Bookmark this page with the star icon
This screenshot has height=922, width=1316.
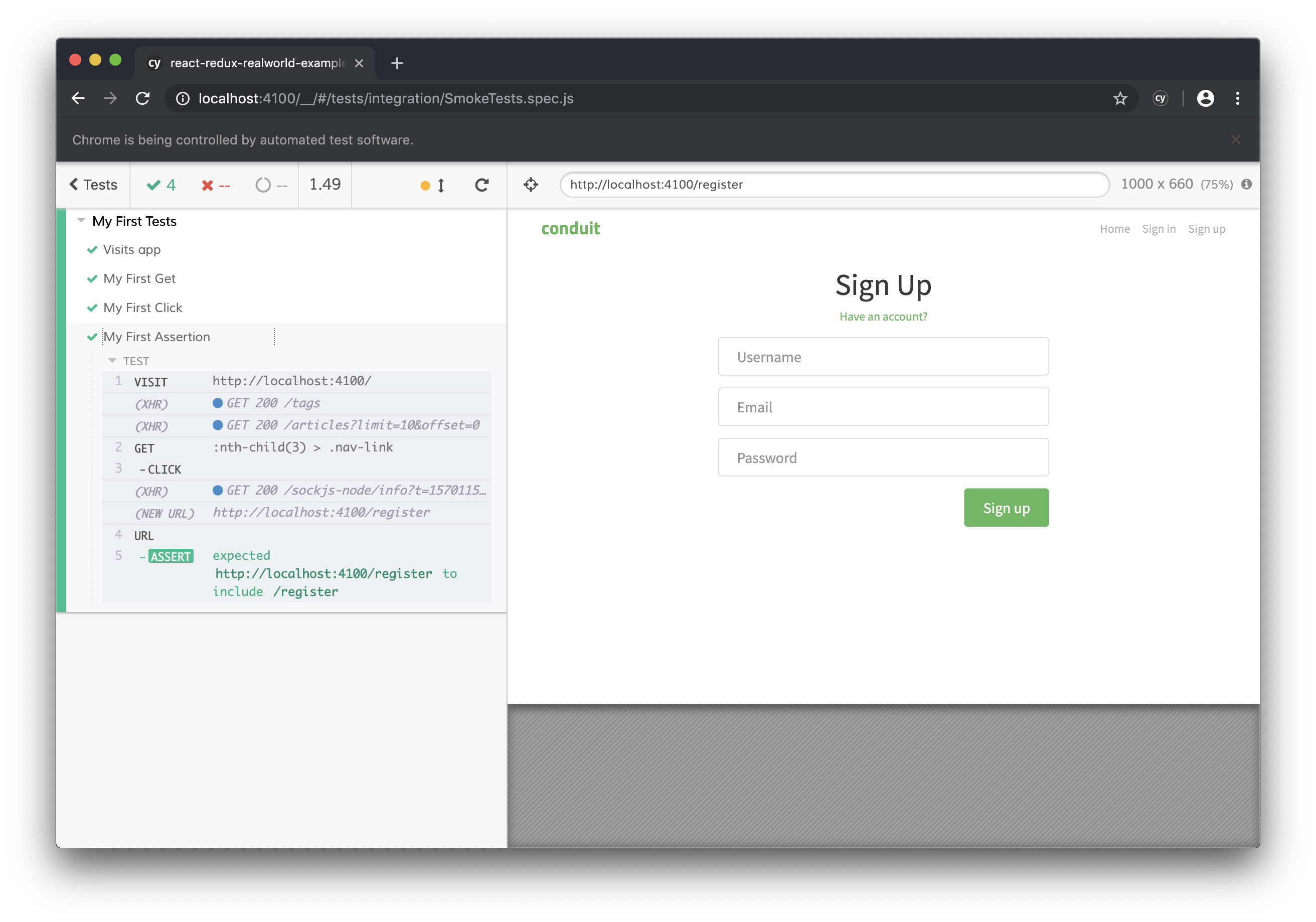point(1120,99)
